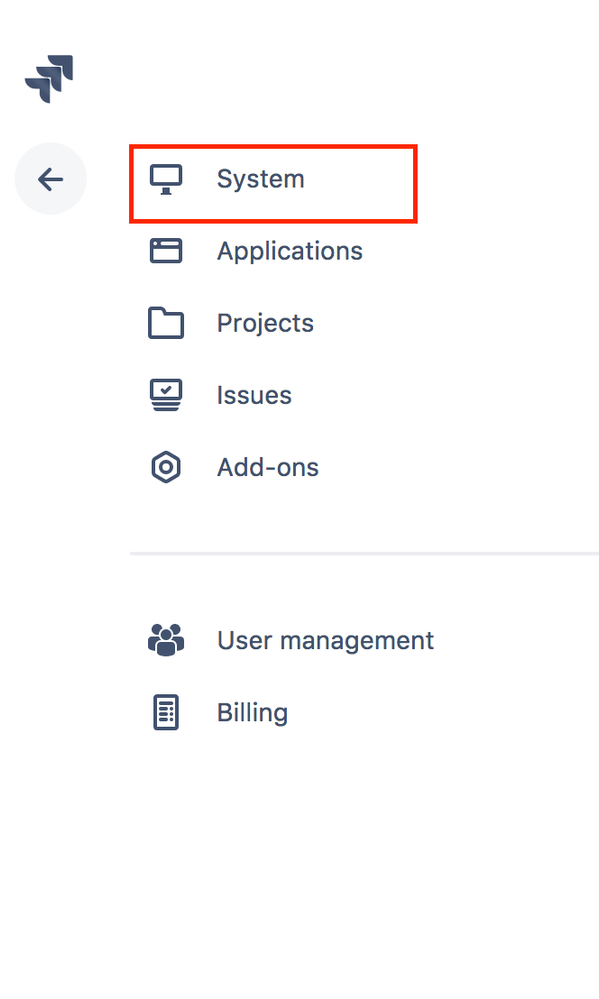
Task: Select Issues in the sidebar
Action: (x=254, y=395)
